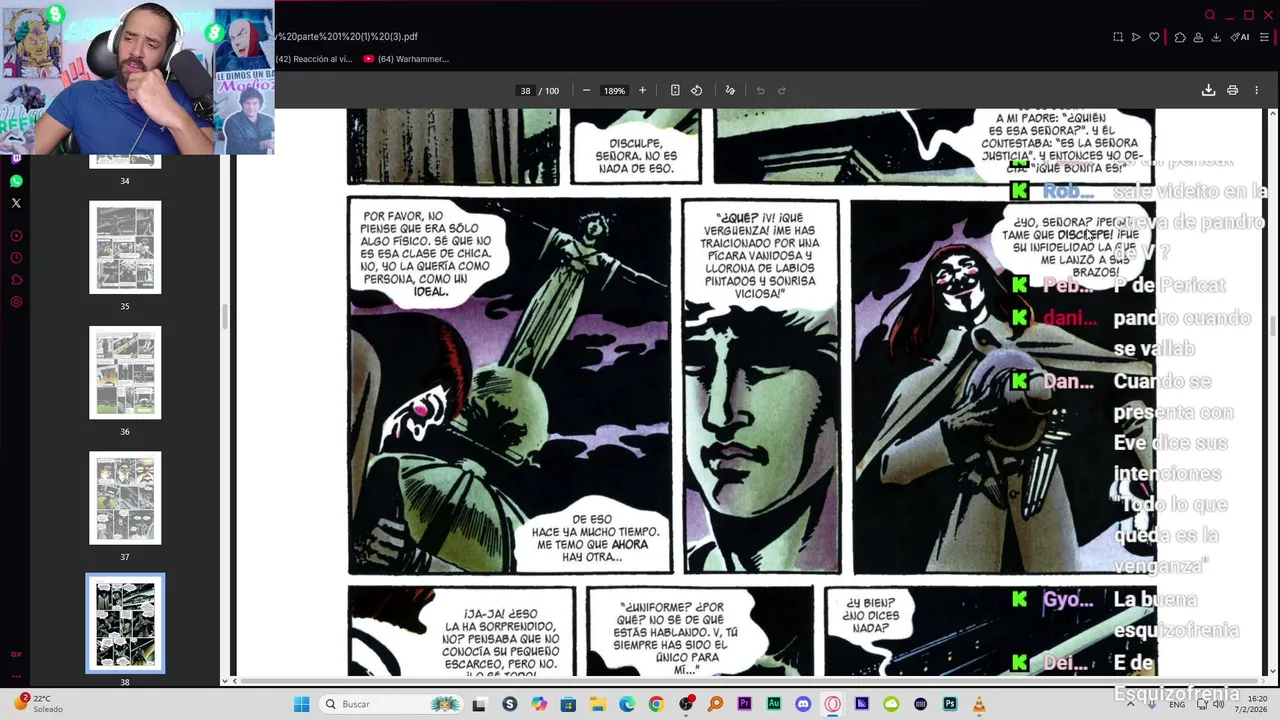
Task: Open VLC media player from the taskbar
Action: click(x=979, y=704)
